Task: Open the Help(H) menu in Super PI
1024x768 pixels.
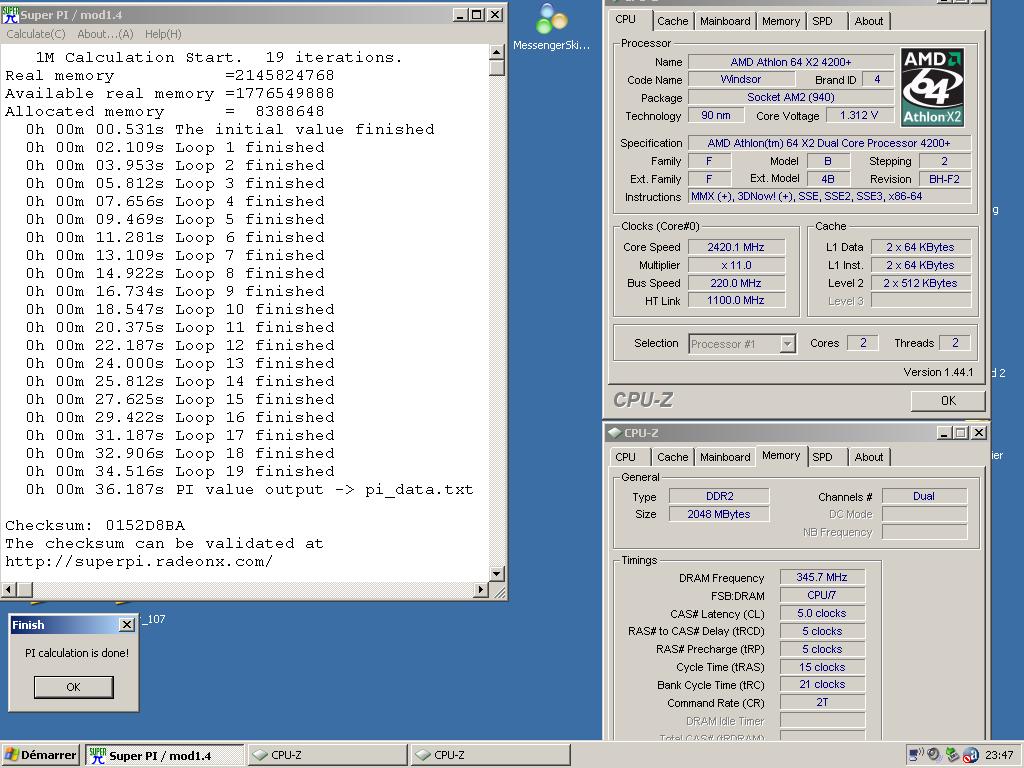Action: click(x=163, y=34)
